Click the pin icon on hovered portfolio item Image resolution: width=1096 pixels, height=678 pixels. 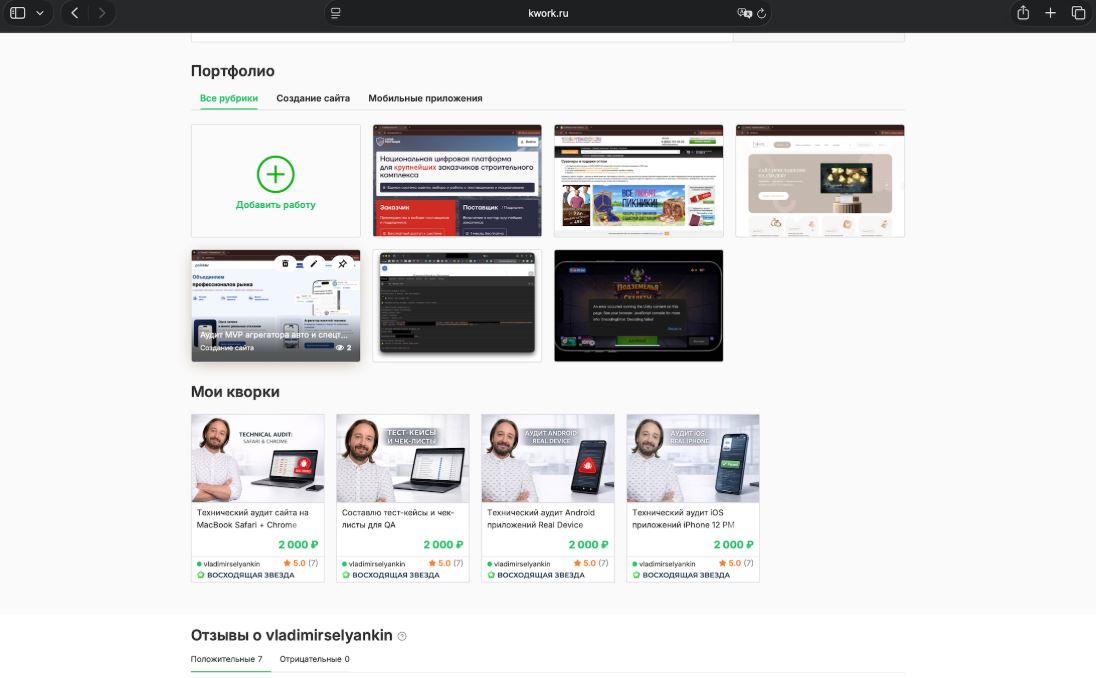click(342, 264)
